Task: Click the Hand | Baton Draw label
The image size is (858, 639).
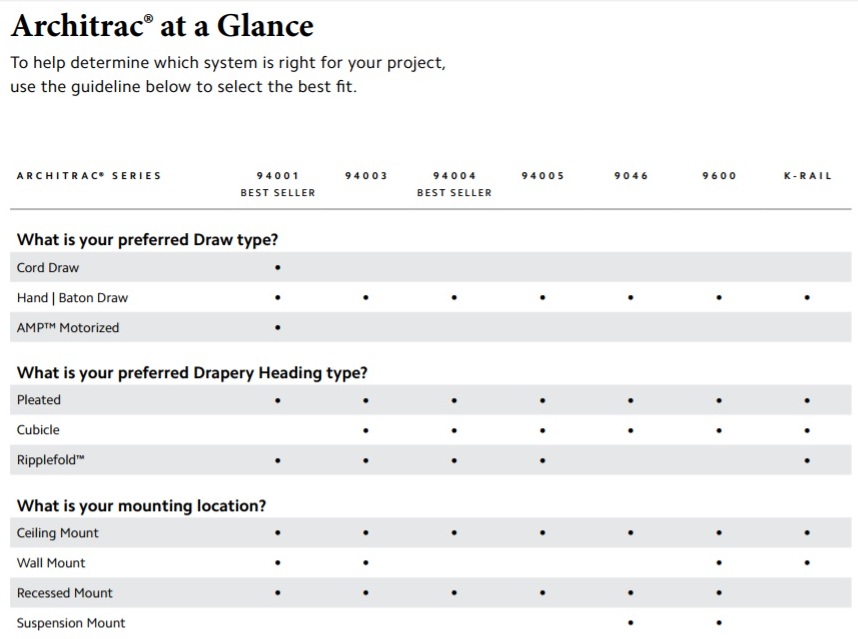Action: pos(72,298)
